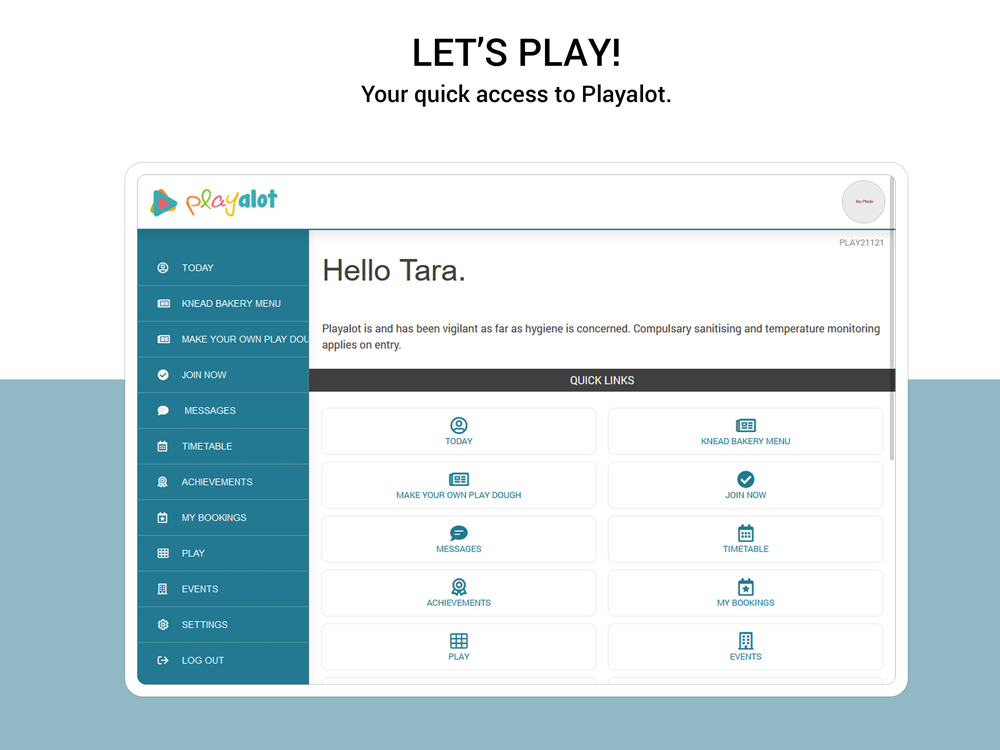The width and height of the screenshot is (1000, 750).
Task: Select My Bookings from sidebar menu
Action: (213, 518)
